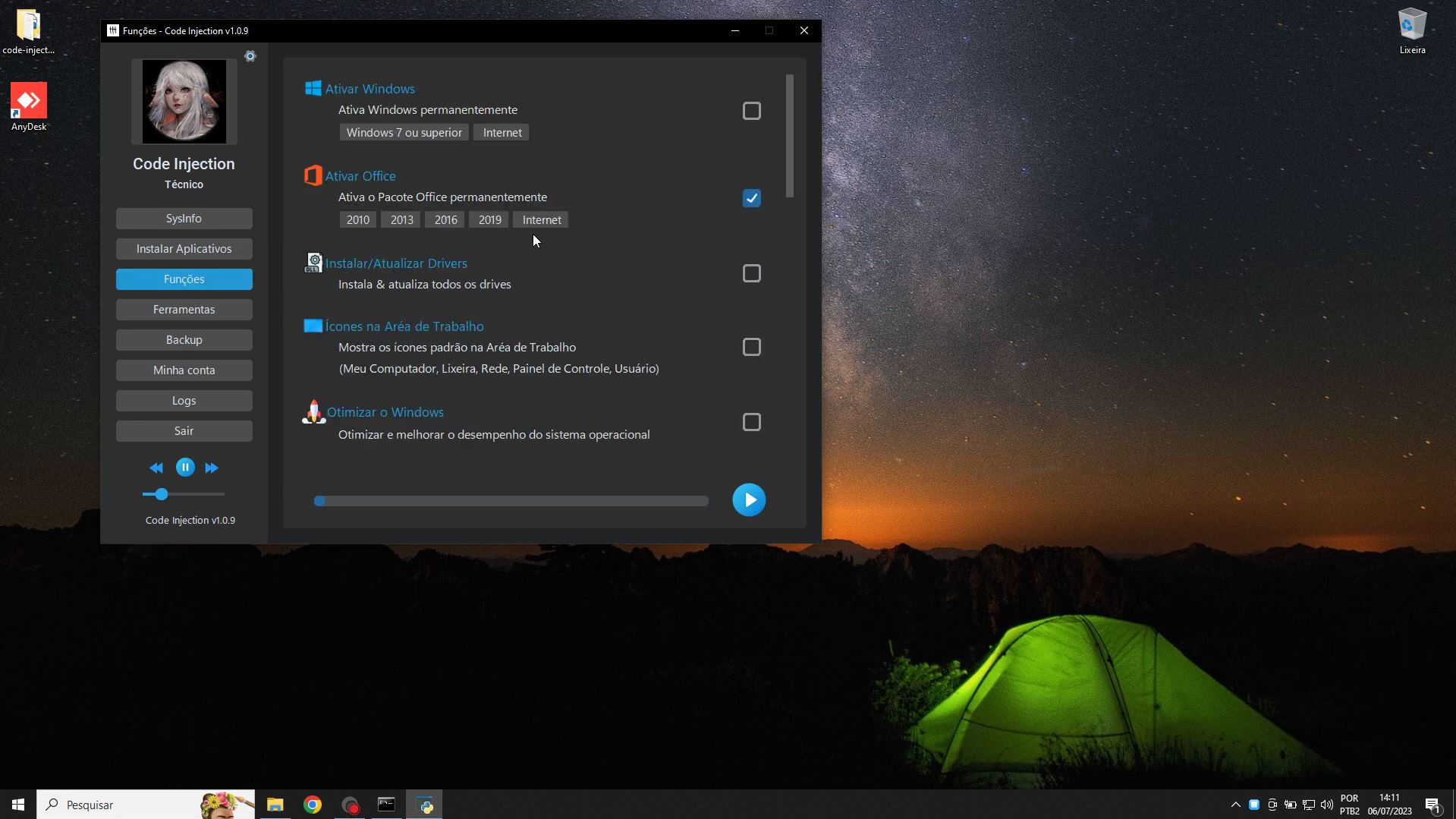Screen dimensions: 1456x819
Task: Open File Explorer from taskbar
Action: pyautogui.click(x=275, y=805)
